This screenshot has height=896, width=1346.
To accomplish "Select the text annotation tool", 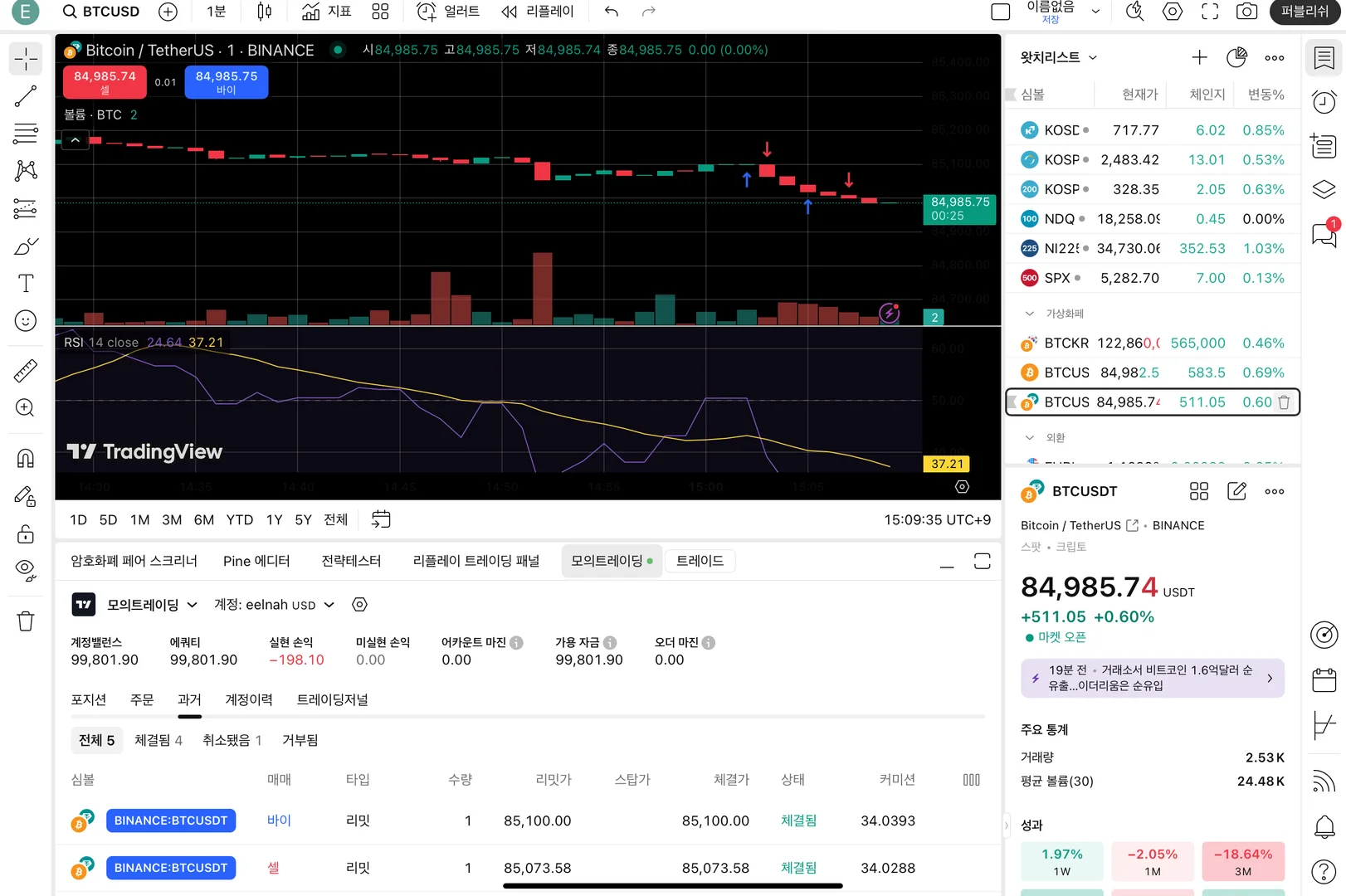I will coord(26,284).
